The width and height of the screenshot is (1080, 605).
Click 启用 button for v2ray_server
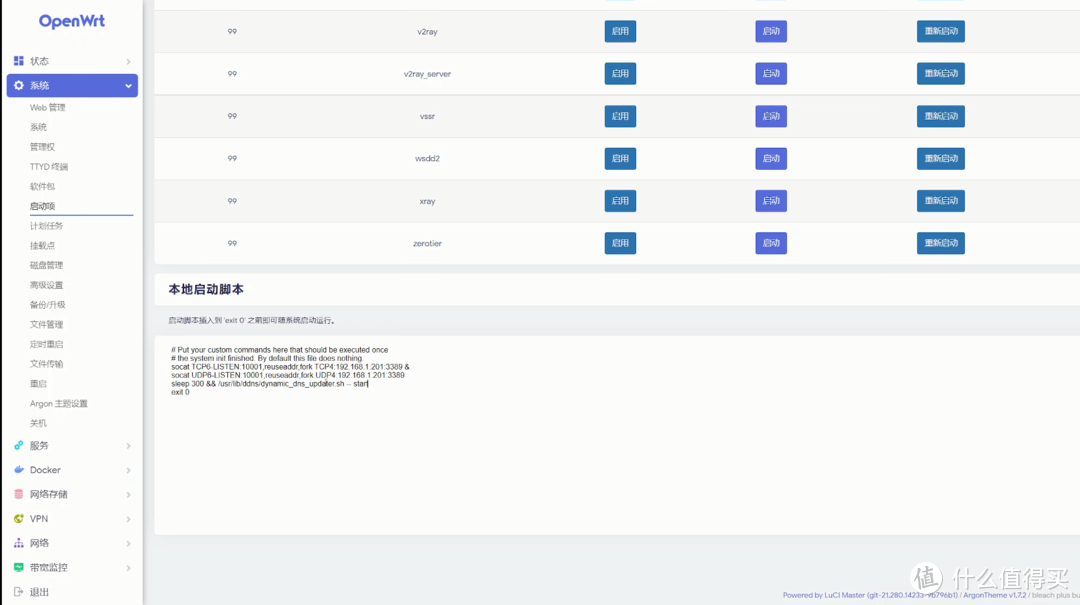(620, 74)
